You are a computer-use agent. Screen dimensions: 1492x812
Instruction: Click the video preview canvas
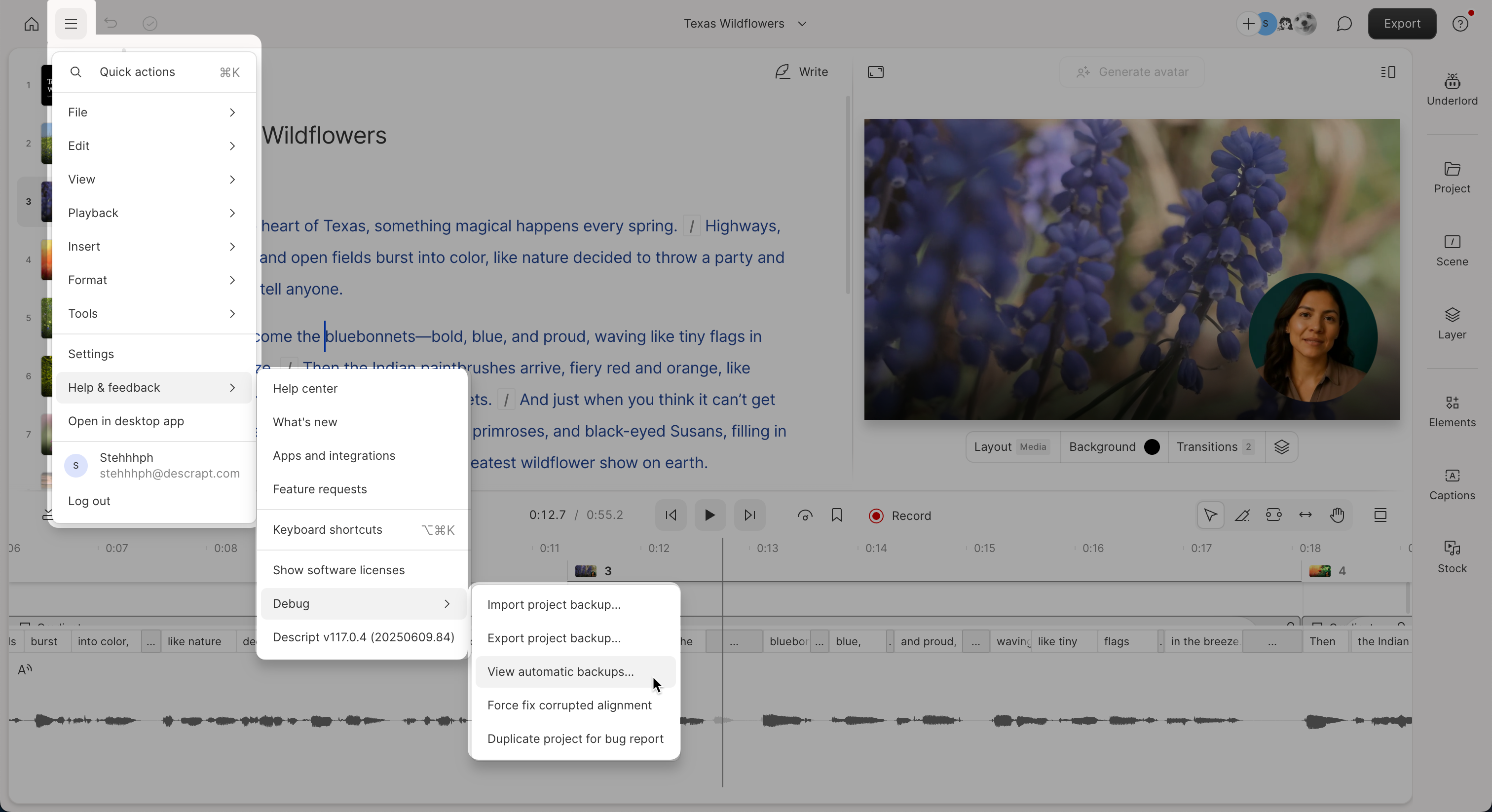[x=1131, y=269]
